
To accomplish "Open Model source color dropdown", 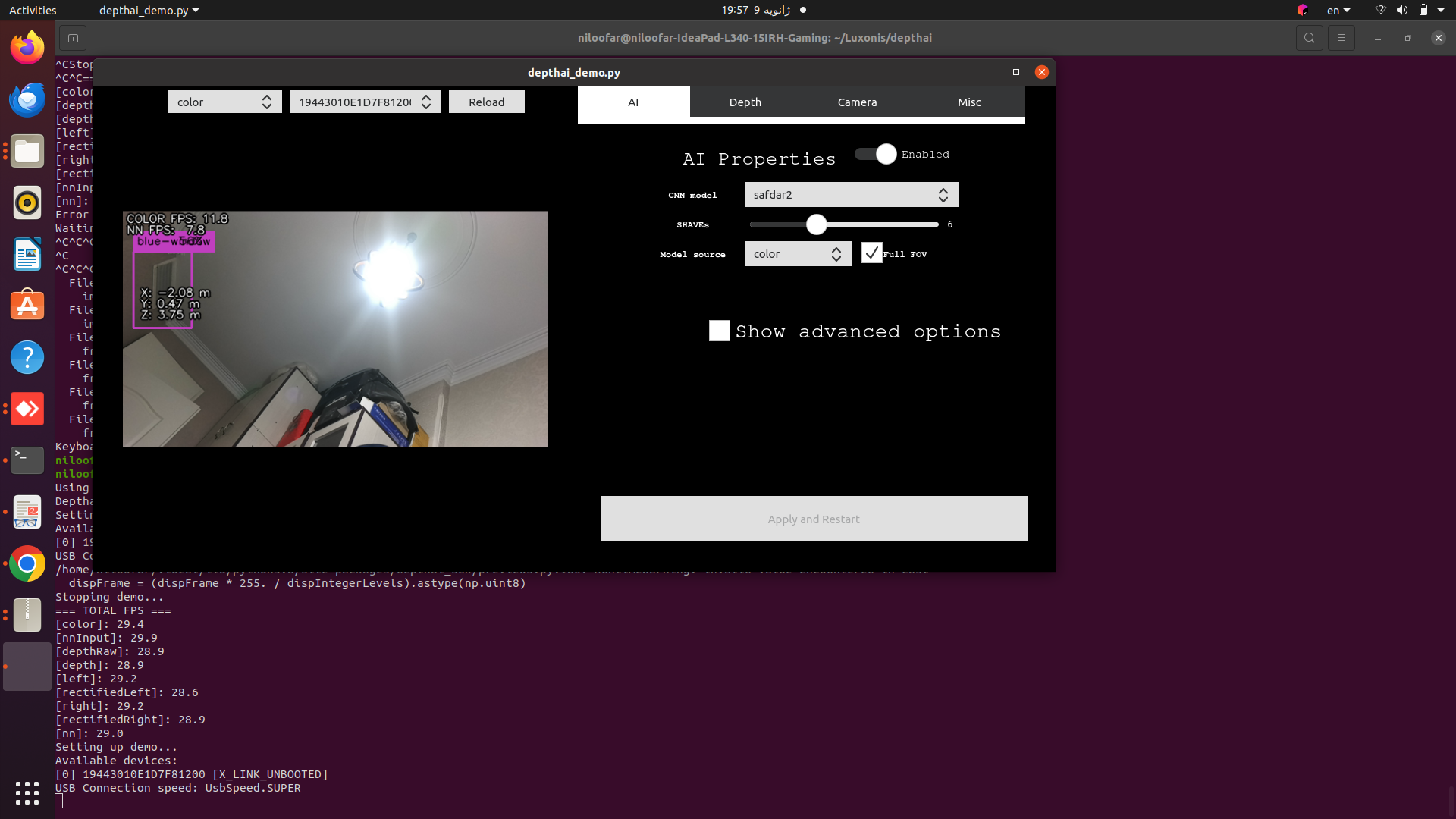I will (797, 254).
